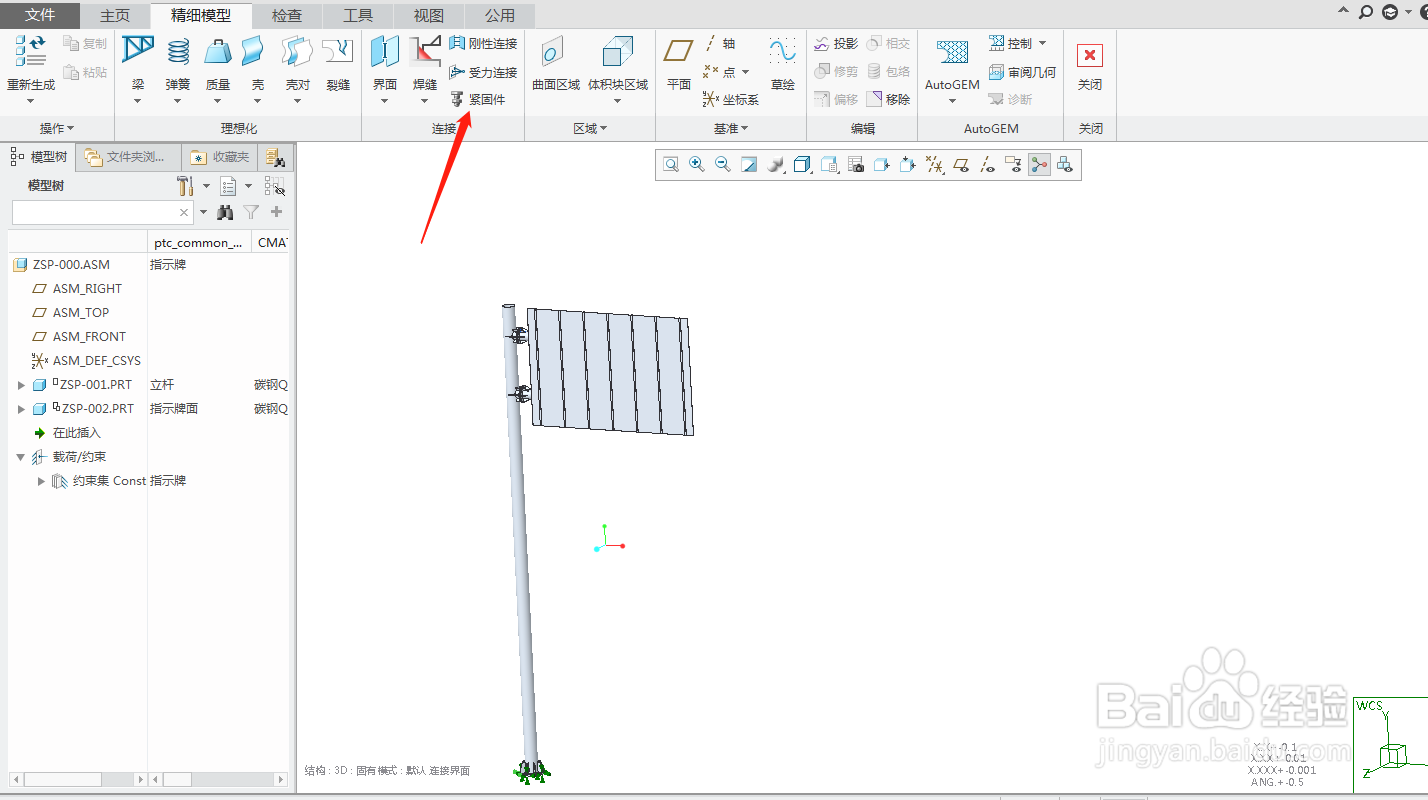Click the Refit view icon in graphics toolbar

click(x=671, y=165)
